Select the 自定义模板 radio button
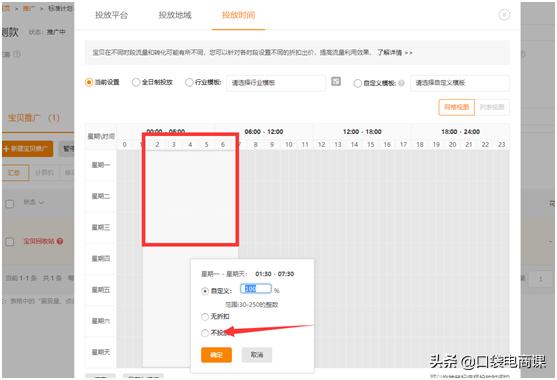 357,83
